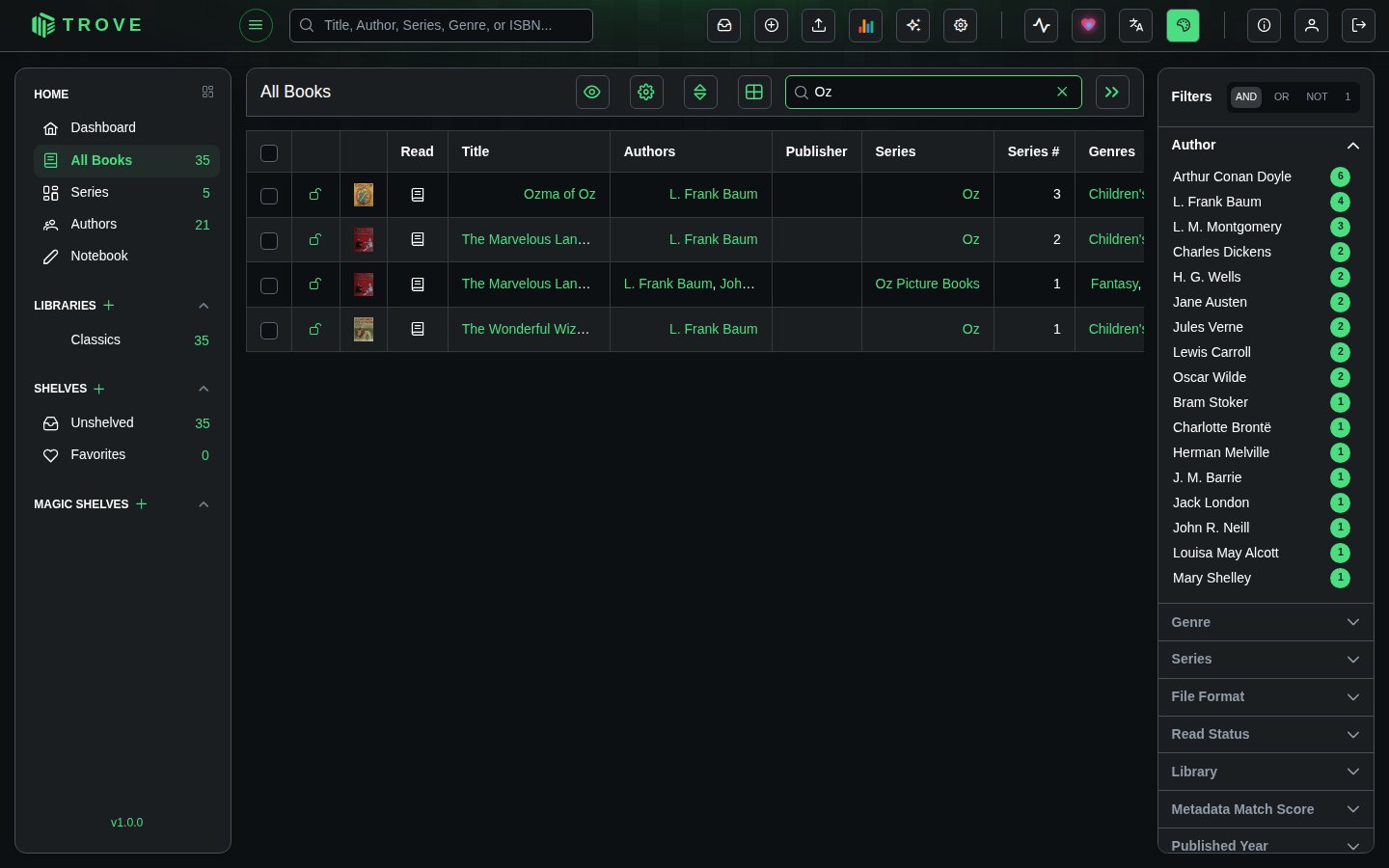Expand the Metadata Match Score filter
The height and width of the screenshot is (868, 1389).
tap(1266, 809)
